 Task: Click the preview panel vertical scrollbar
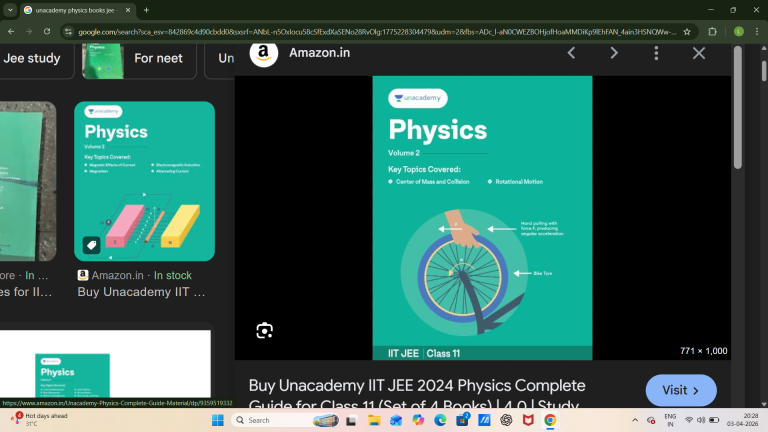pos(738,108)
